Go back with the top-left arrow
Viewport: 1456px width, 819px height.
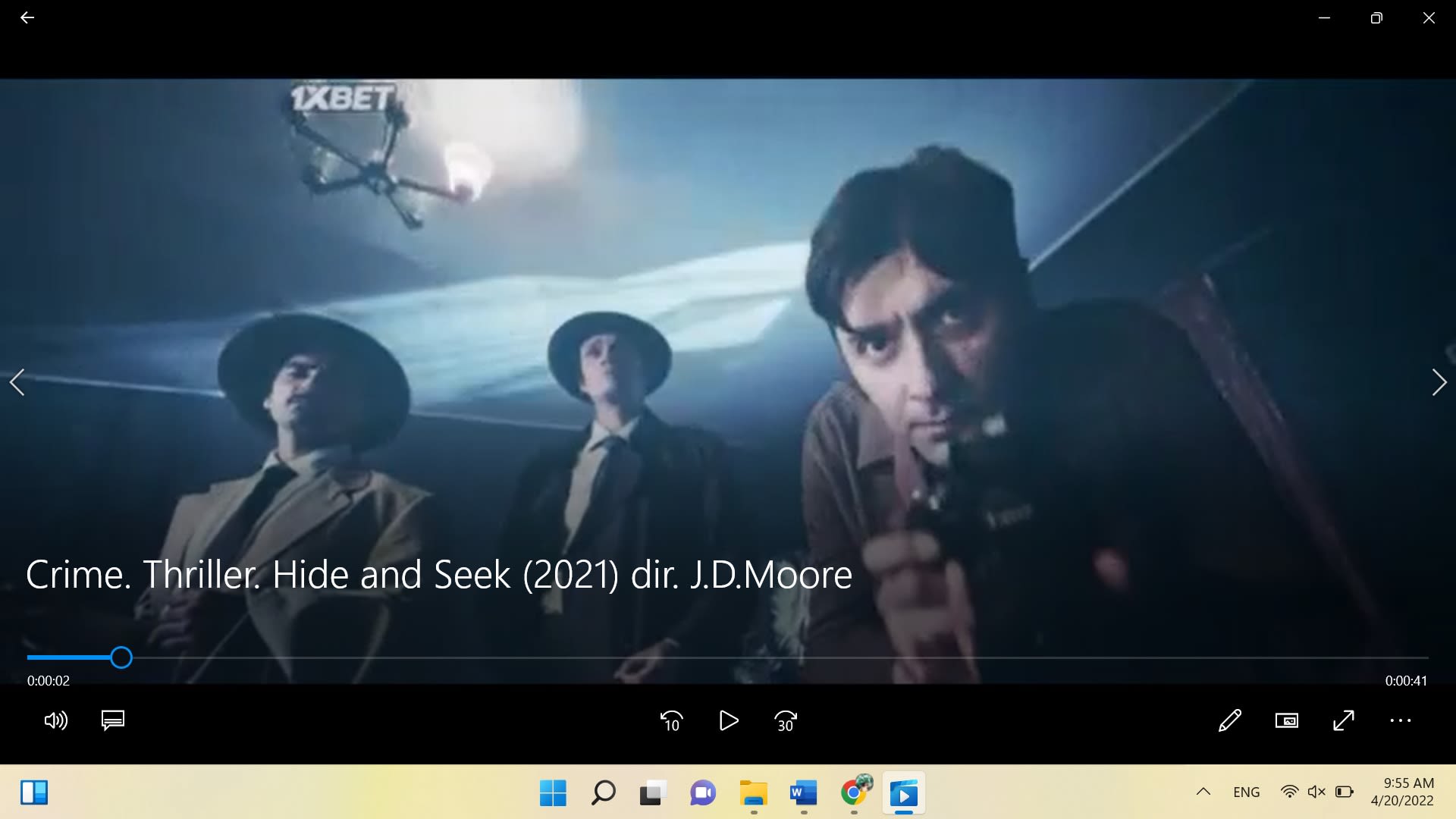[27, 17]
